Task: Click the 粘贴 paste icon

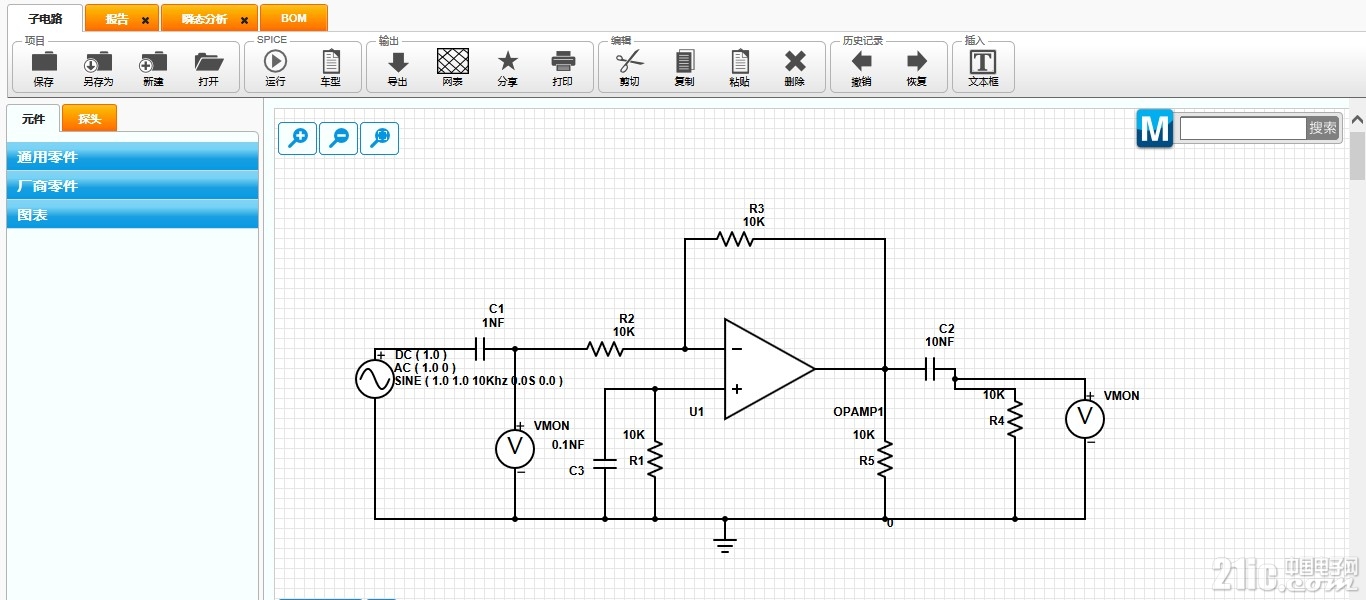Action: [x=740, y=62]
